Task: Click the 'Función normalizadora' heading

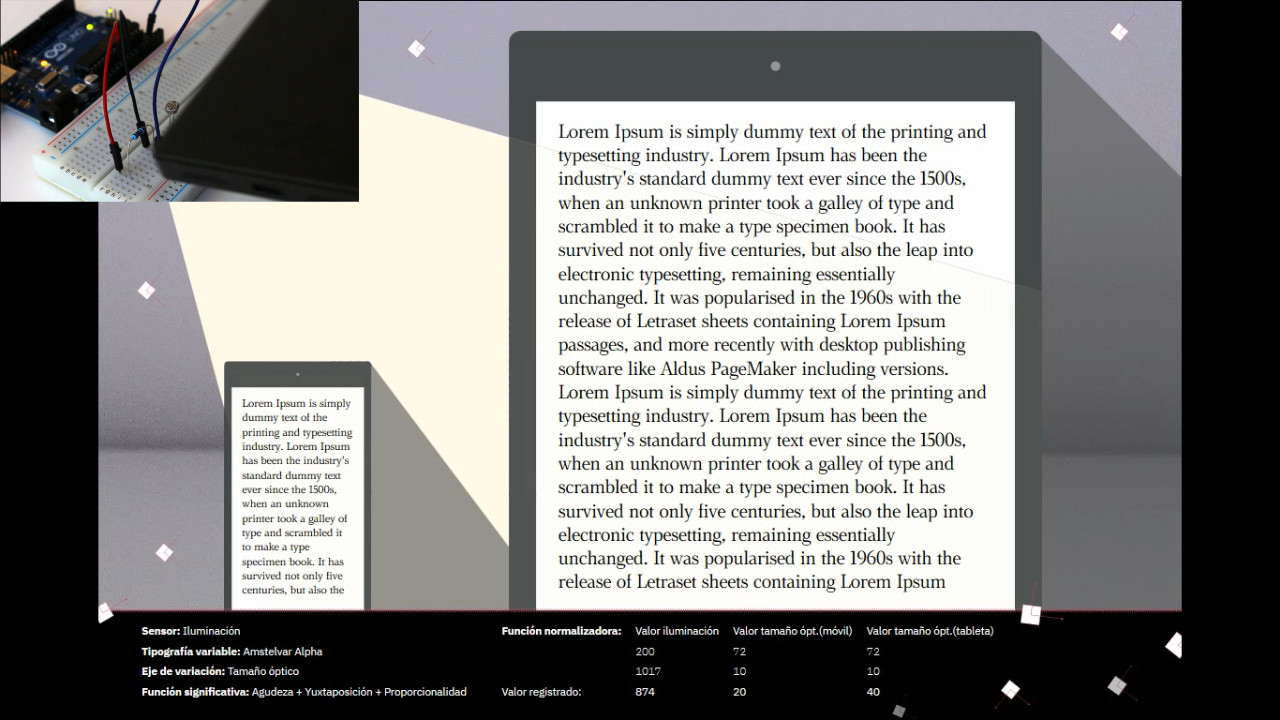Action: (561, 631)
